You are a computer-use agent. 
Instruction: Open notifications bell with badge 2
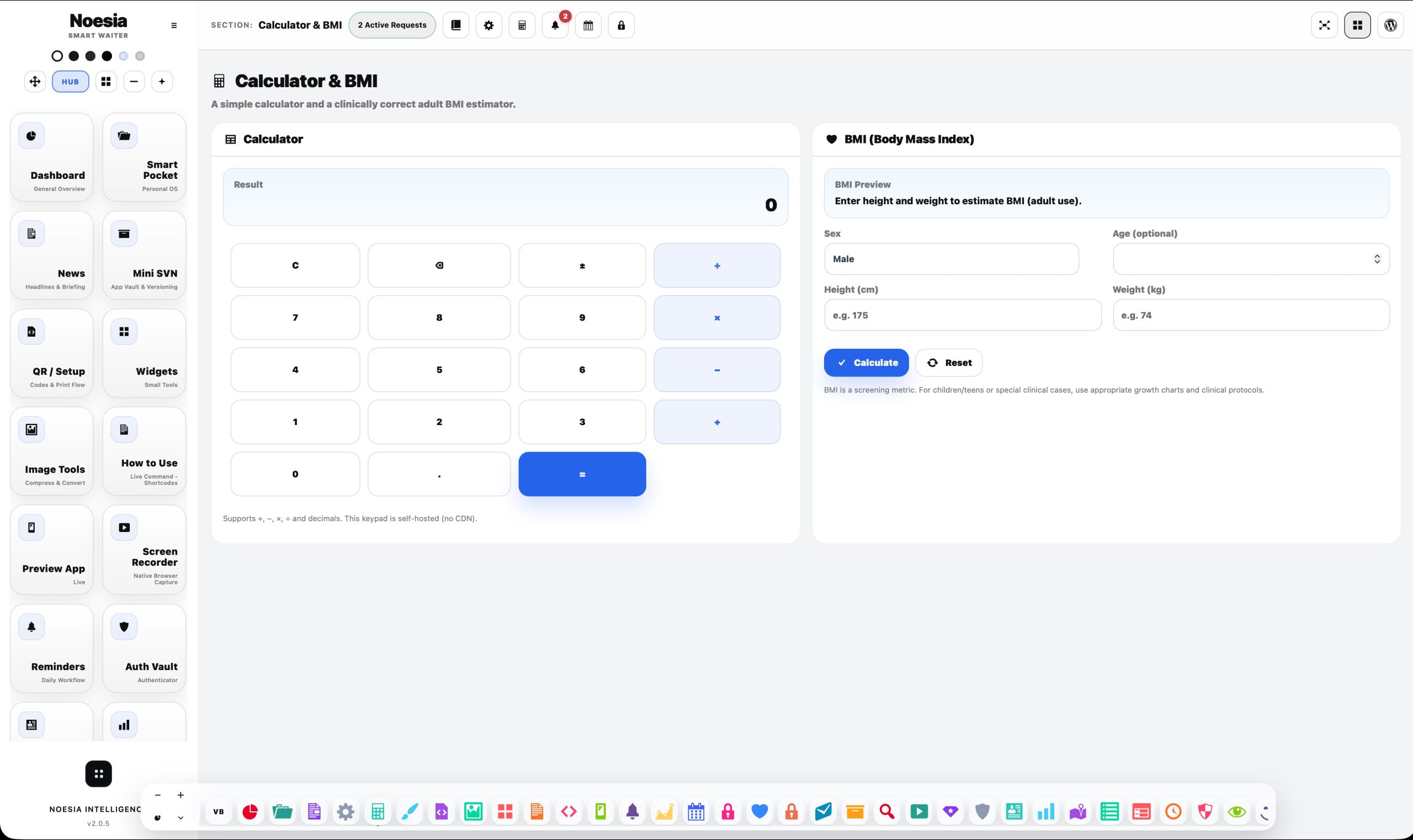pyautogui.click(x=555, y=25)
